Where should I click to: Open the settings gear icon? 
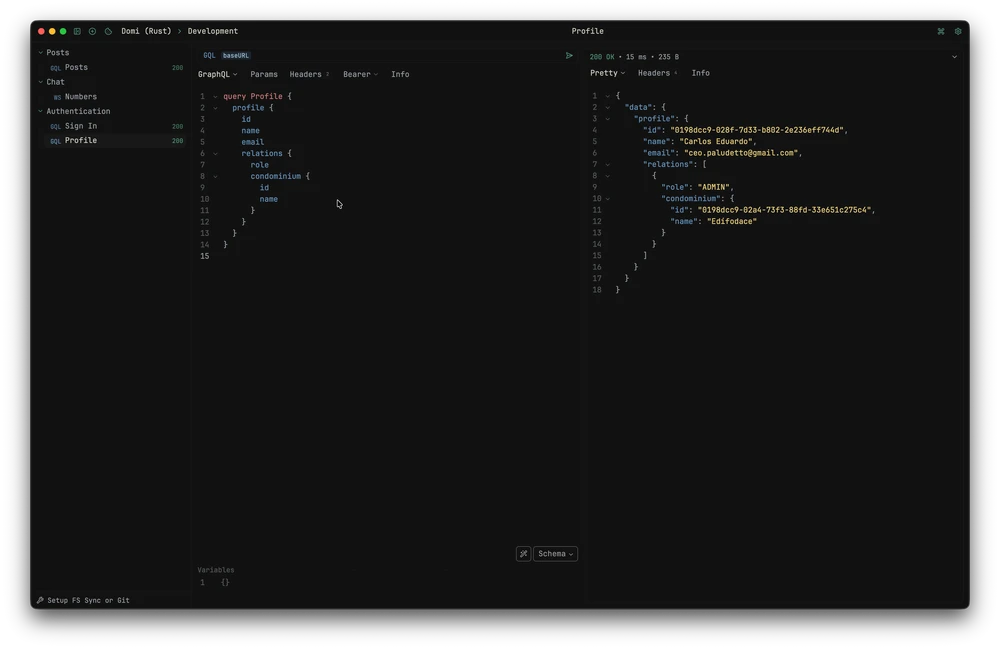click(x=958, y=31)
